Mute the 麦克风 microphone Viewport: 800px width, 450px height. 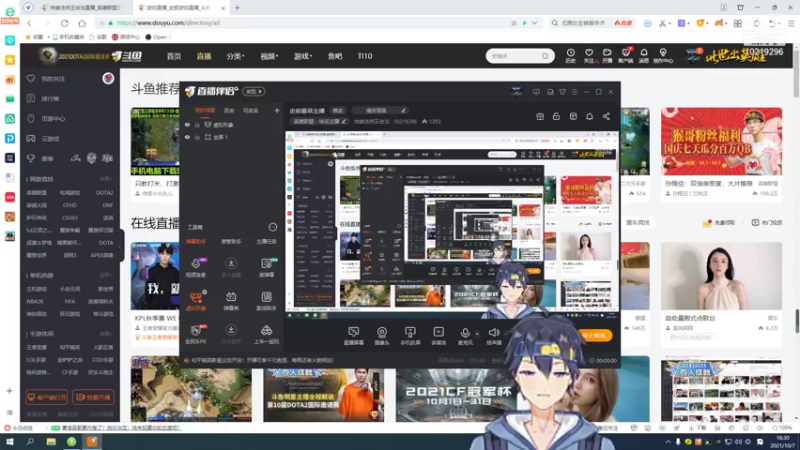(465, 336)
